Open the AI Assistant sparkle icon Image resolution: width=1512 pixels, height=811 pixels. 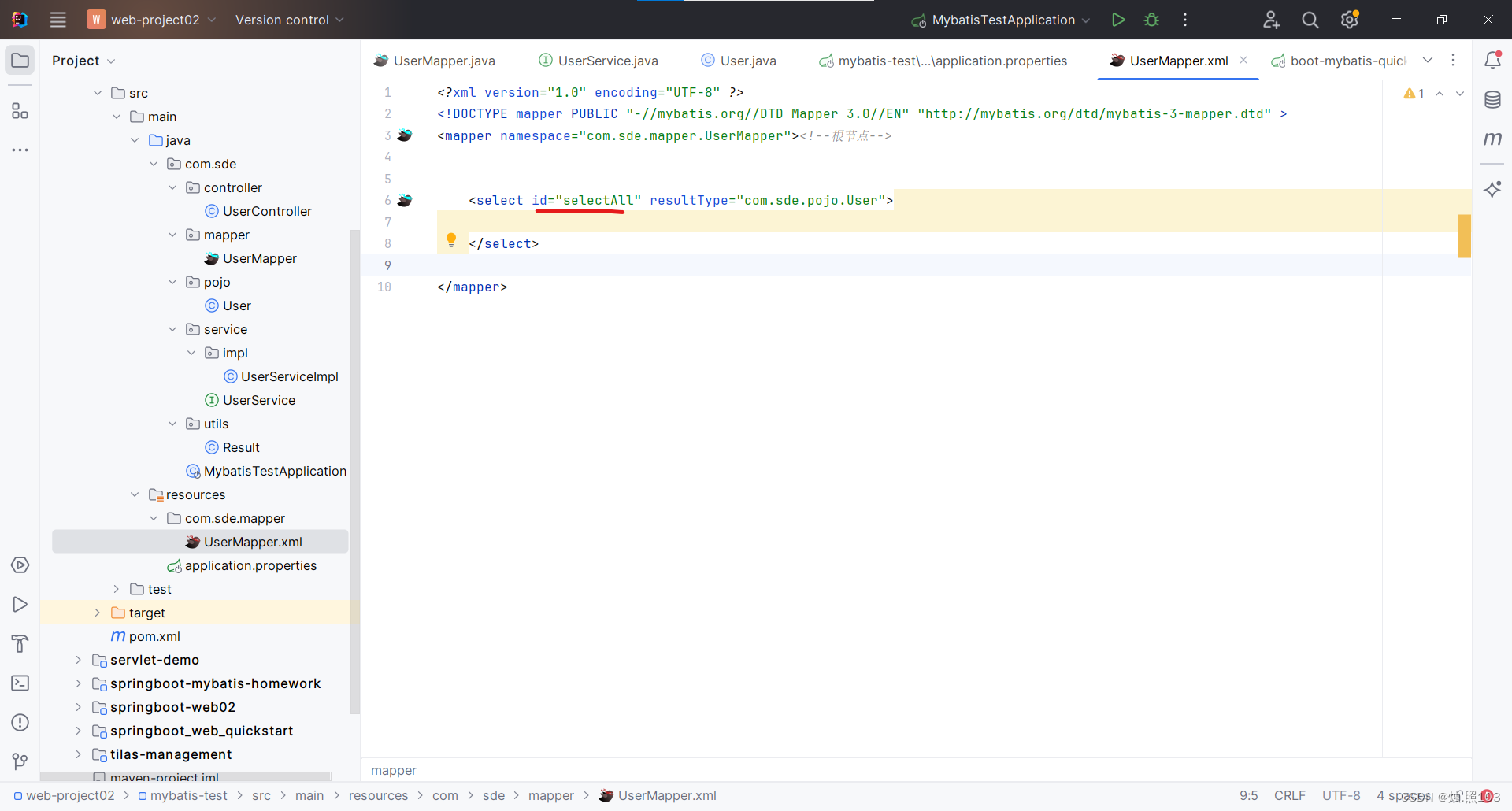(x=1492, y=189)
